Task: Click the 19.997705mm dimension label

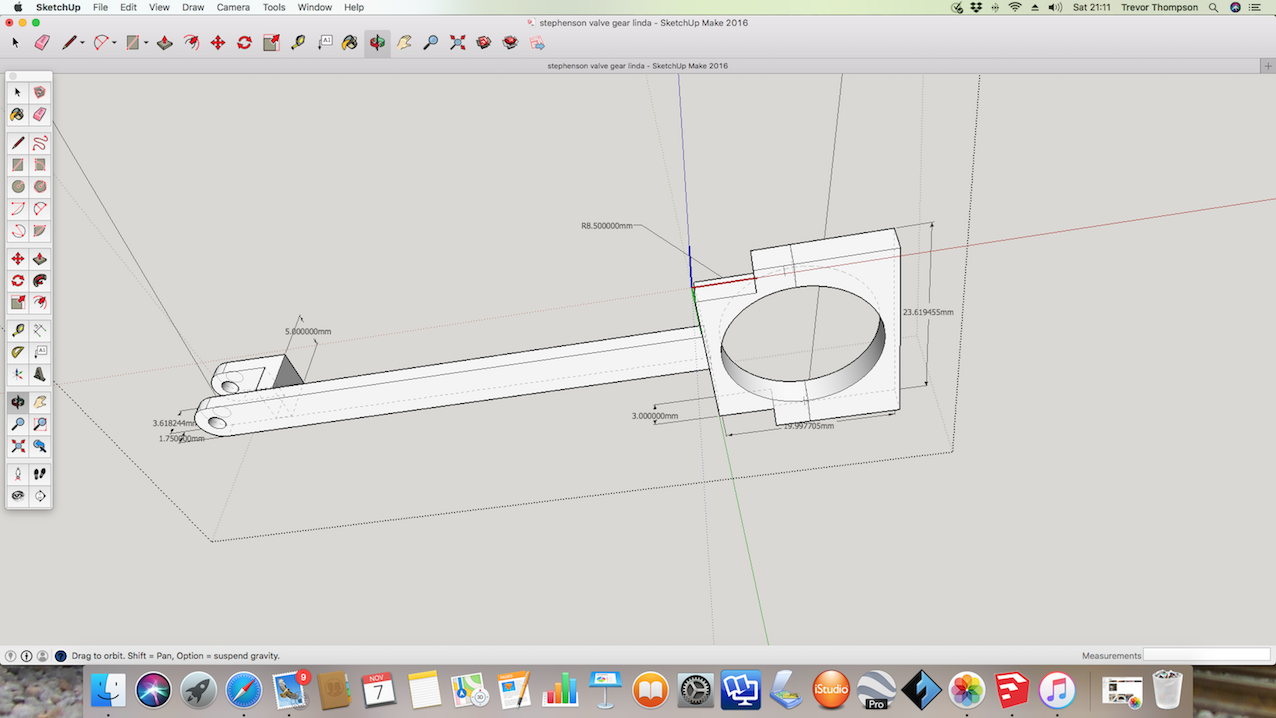Action: 808,426
